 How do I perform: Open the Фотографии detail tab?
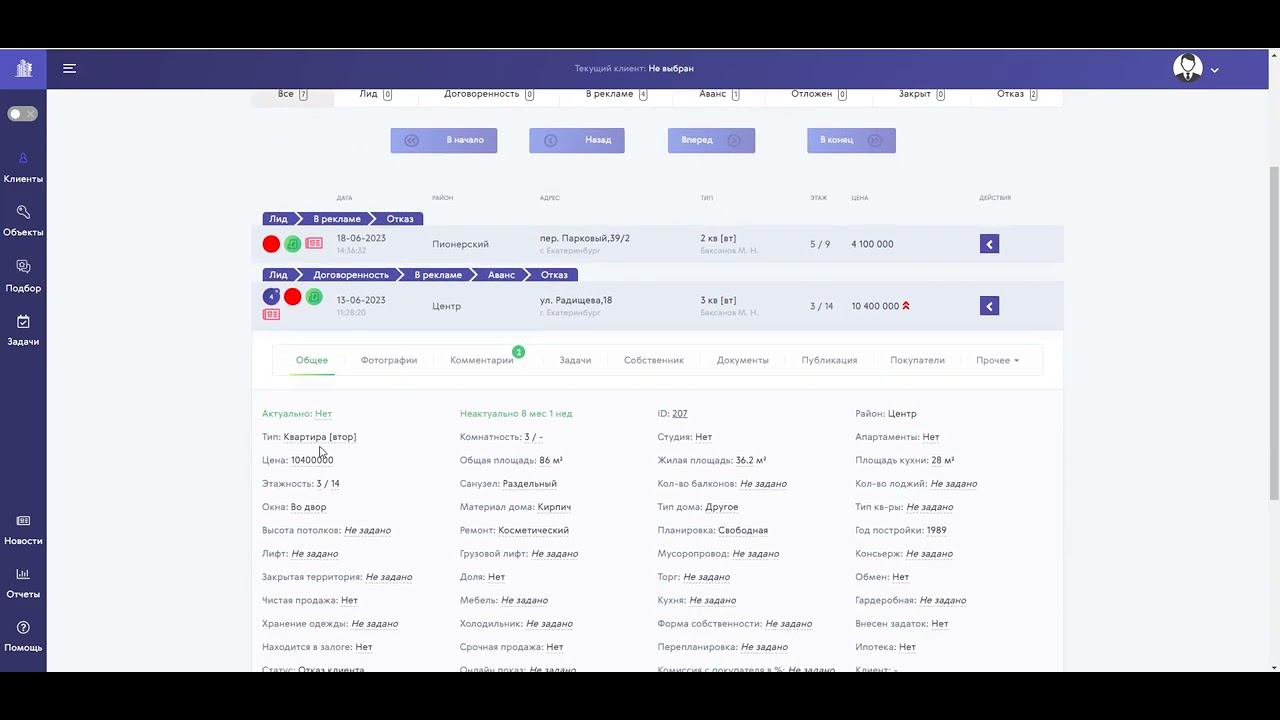click(x=389, y=360)
